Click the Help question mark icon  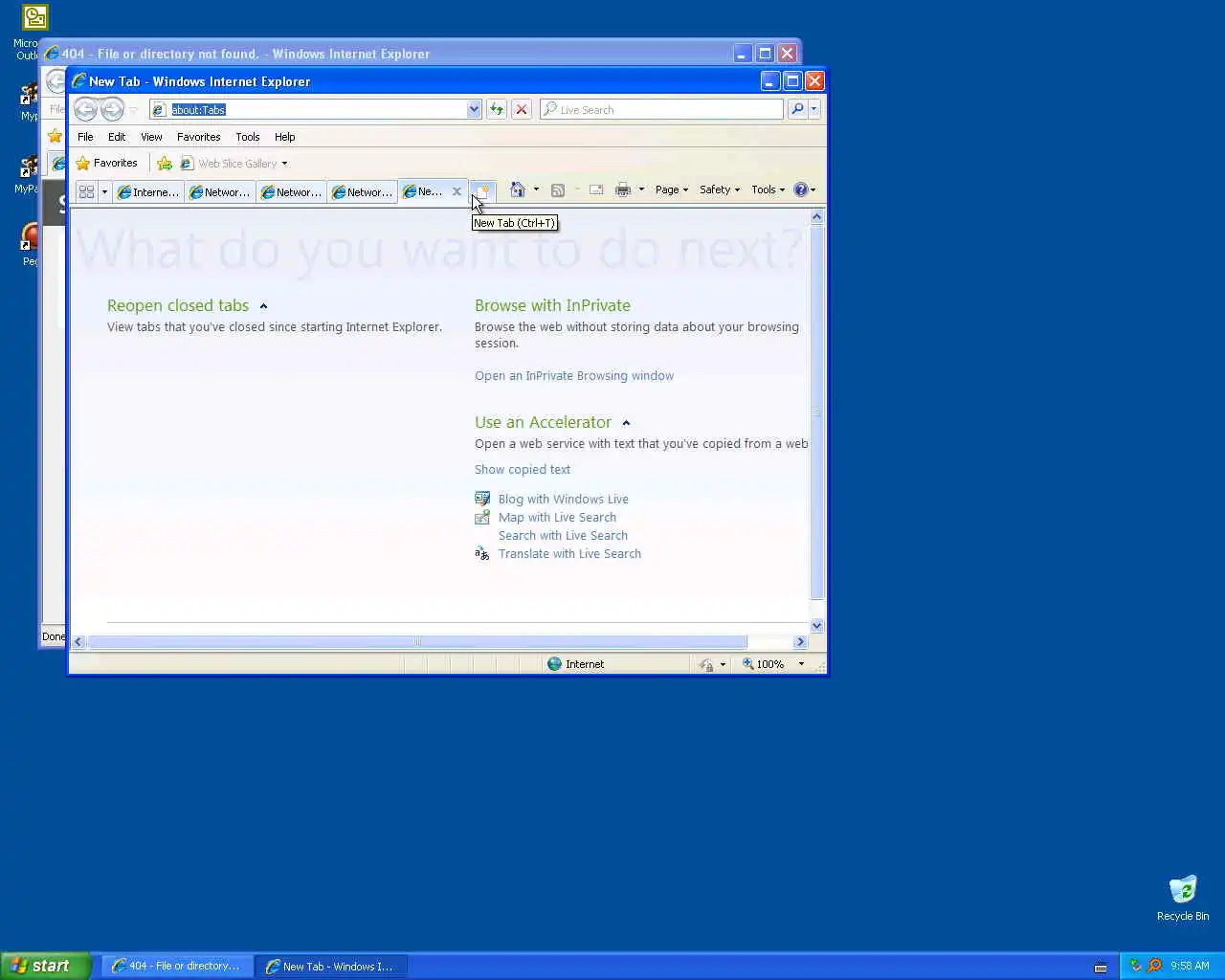801,189
